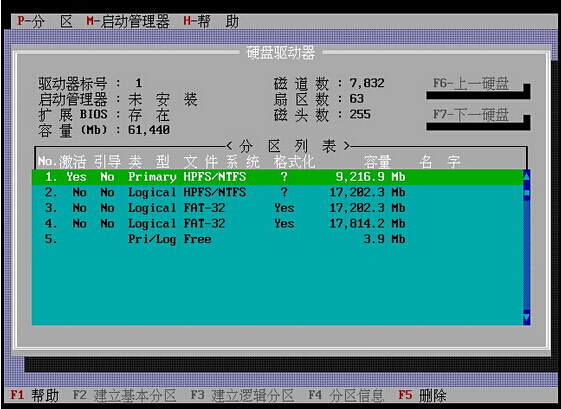Click the 激活 column header

pos(73,162)
